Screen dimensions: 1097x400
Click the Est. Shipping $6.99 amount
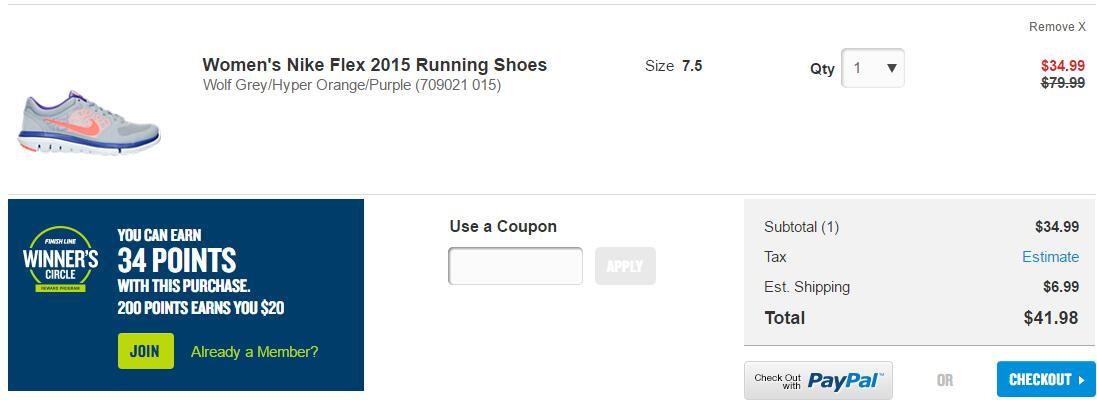pos(1060,287)
